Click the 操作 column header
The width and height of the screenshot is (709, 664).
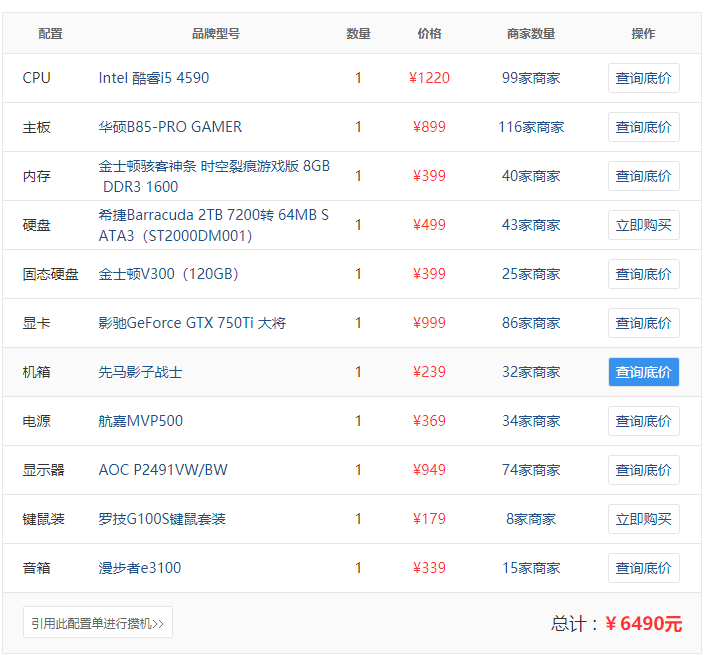[643, 33]
